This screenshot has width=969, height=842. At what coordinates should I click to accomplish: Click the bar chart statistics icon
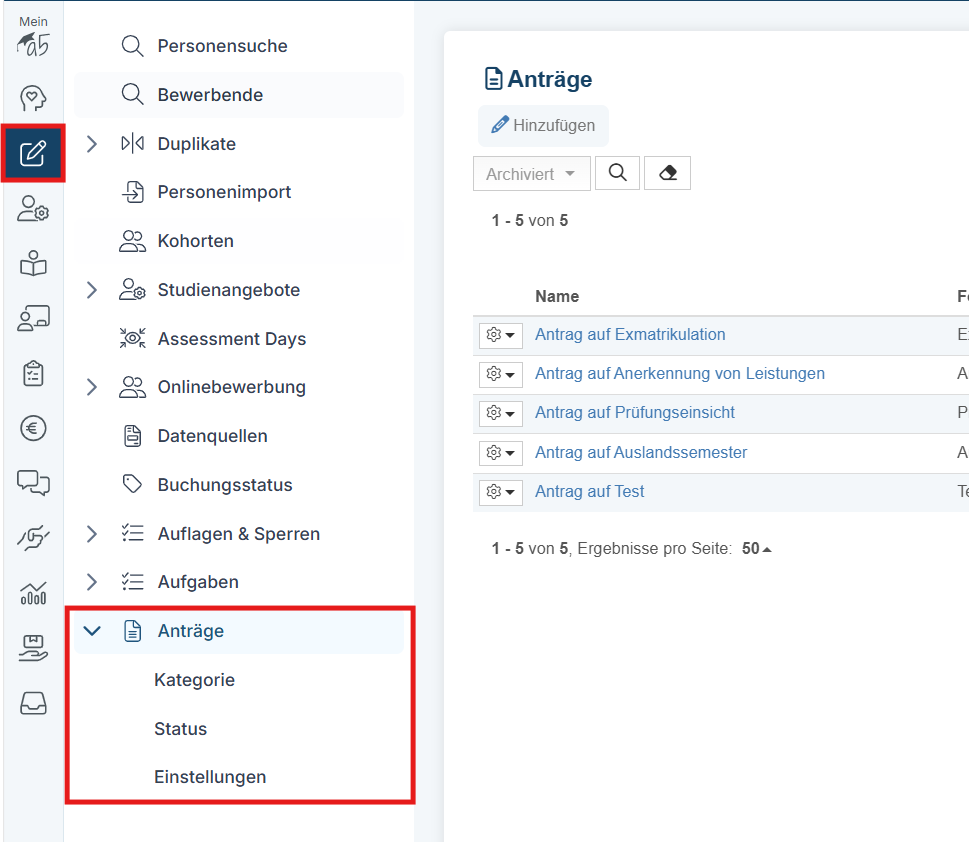click(x=33, y=594)
